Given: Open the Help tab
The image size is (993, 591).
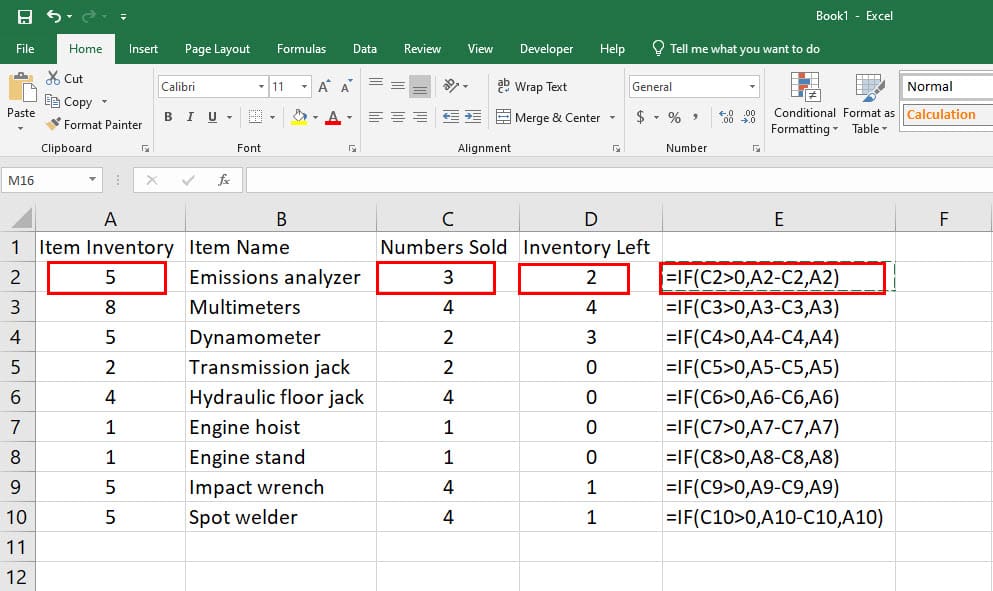Looking at the screenshot, I should pyautogui.click(x=612, y=49).
